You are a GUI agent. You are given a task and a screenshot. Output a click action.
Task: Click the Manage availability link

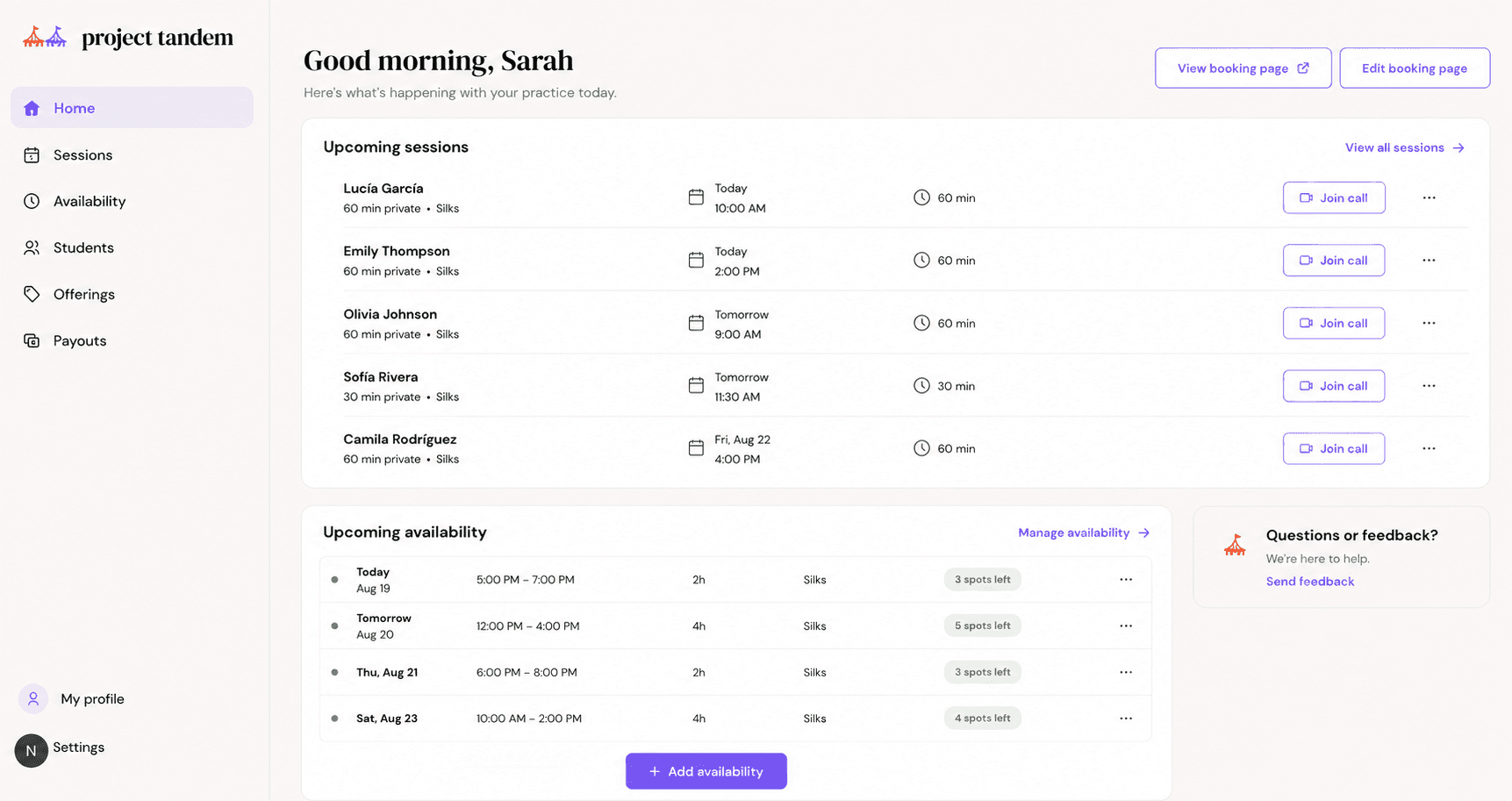pyautogui.click(x=1084, y=533)
